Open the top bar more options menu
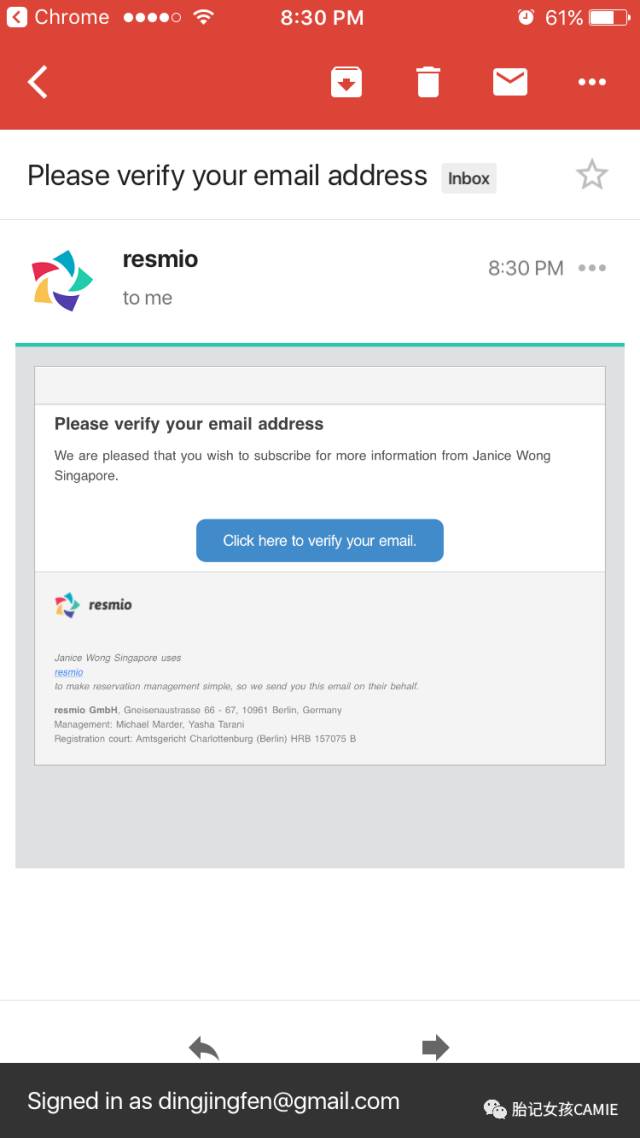 [x=592, y=82]
